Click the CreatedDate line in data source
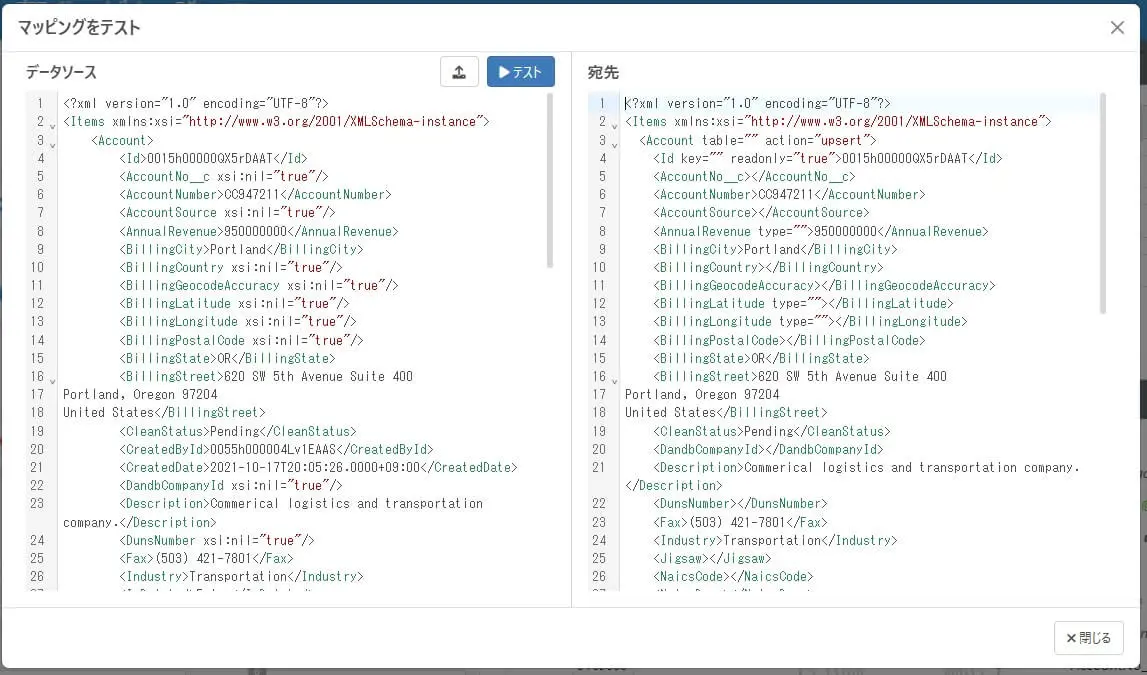This screenshot has height=675, width=1147. [318, 467]
